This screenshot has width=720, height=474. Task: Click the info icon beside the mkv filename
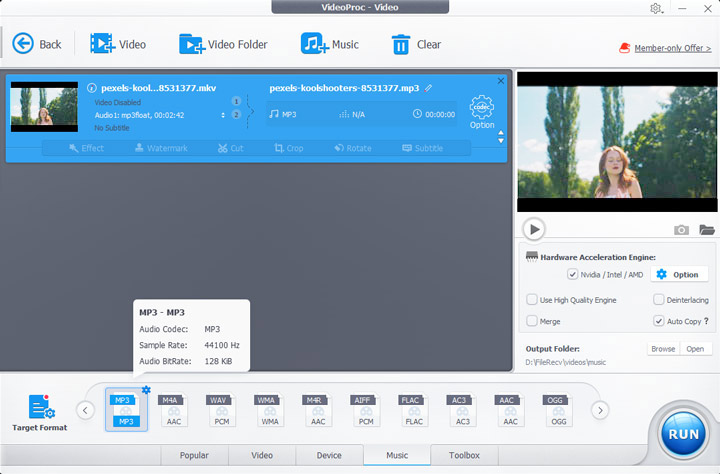pyautogui.click(x=92, y=88)
